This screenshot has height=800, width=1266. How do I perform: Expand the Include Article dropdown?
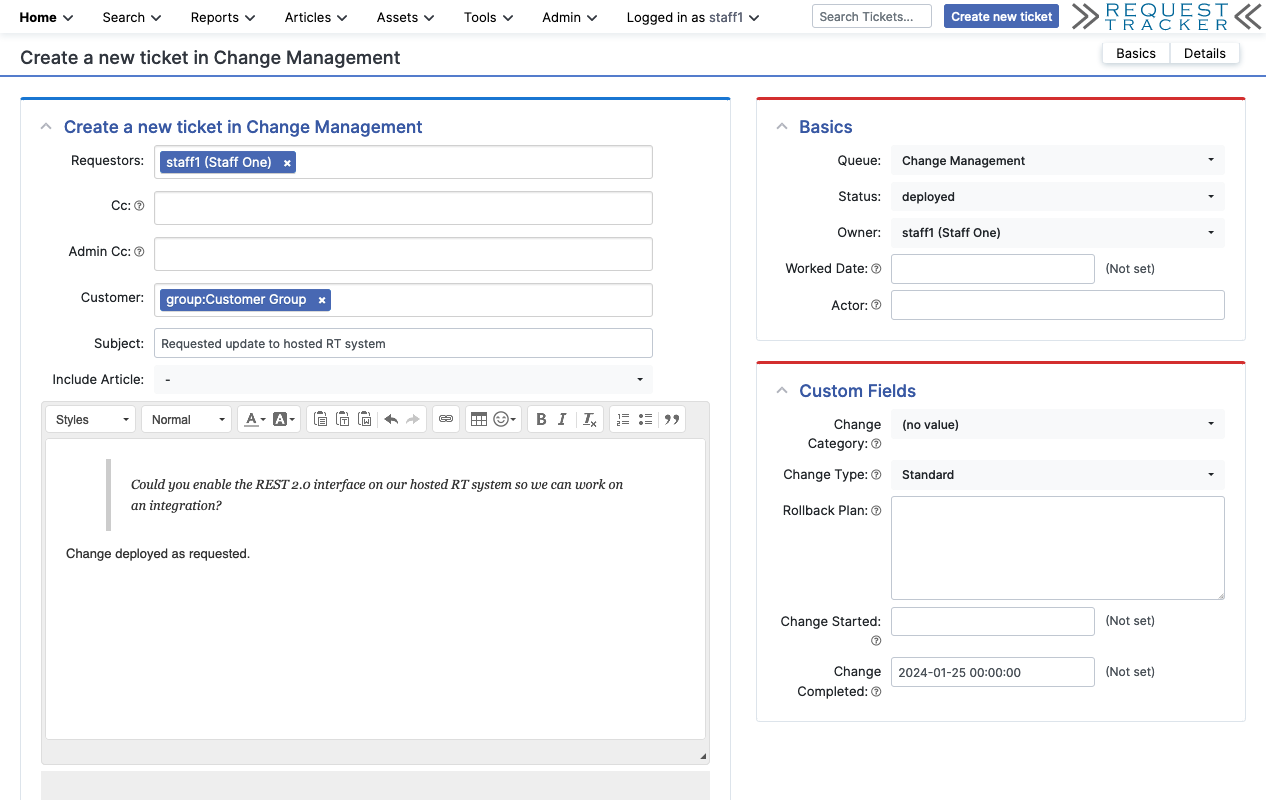click(403, 379)
